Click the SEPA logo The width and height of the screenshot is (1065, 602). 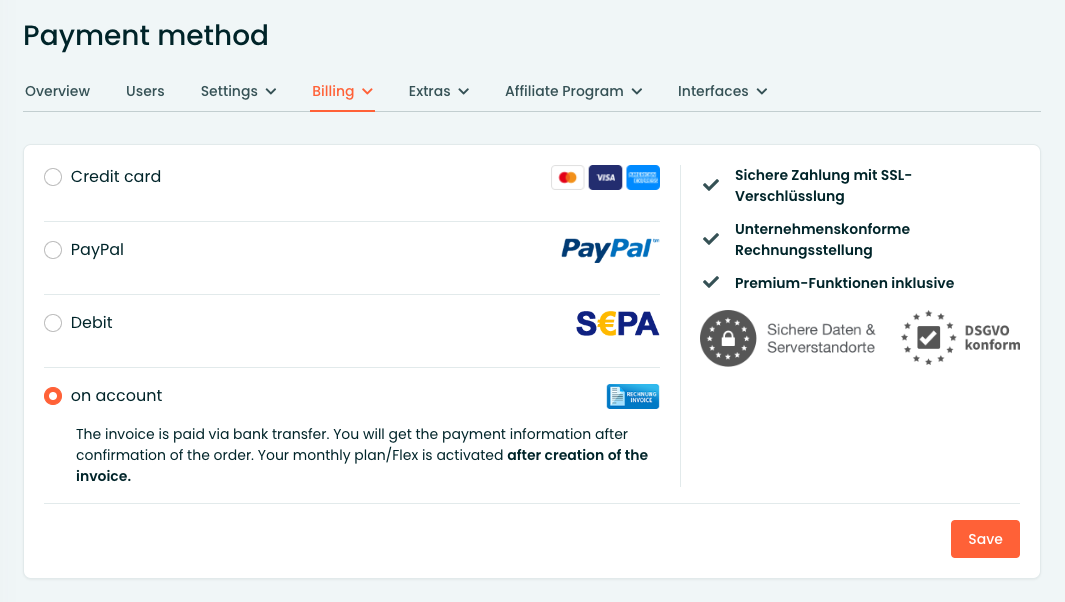[x=617, y=323]
